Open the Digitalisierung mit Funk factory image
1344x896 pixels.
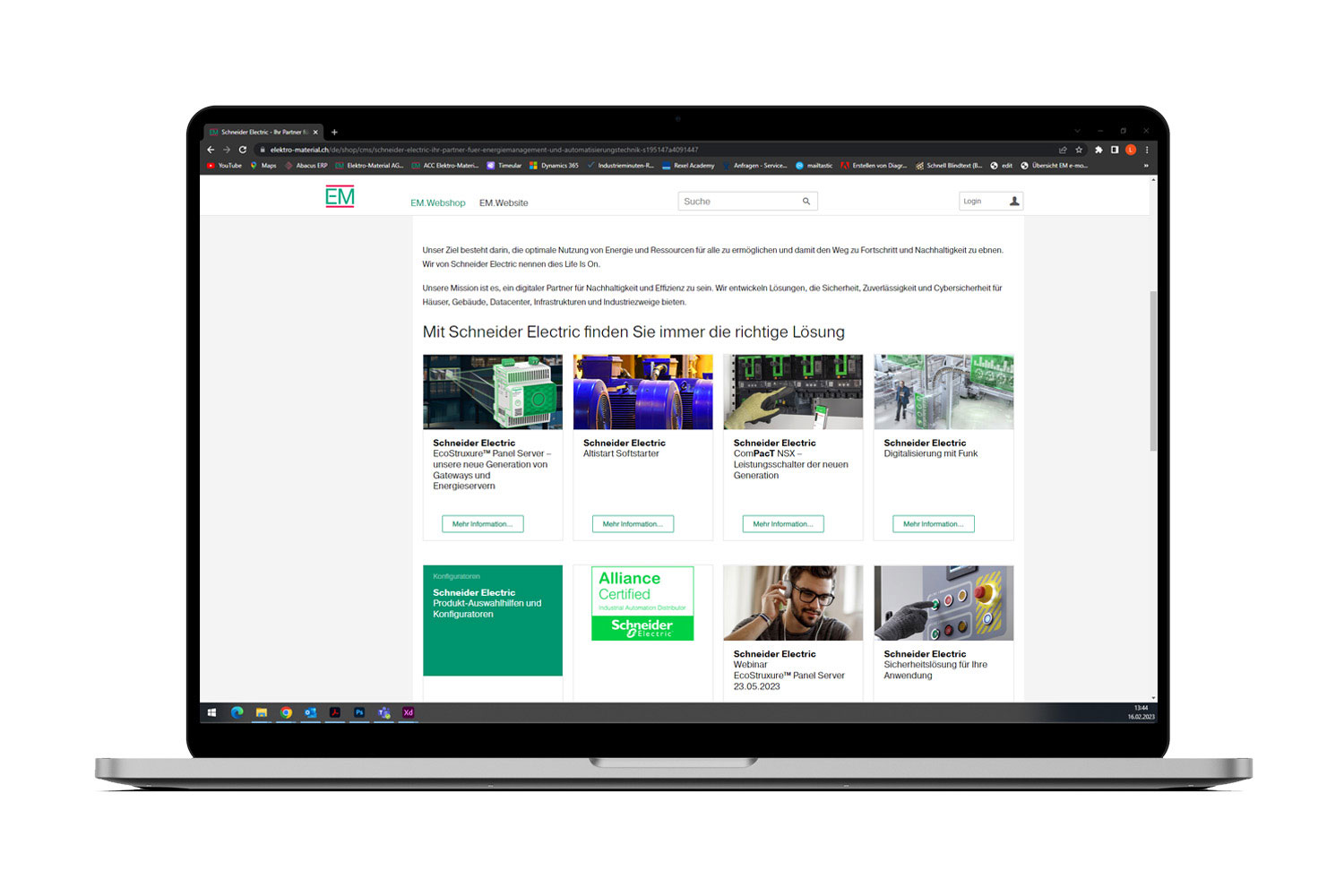tap(944, 392)
